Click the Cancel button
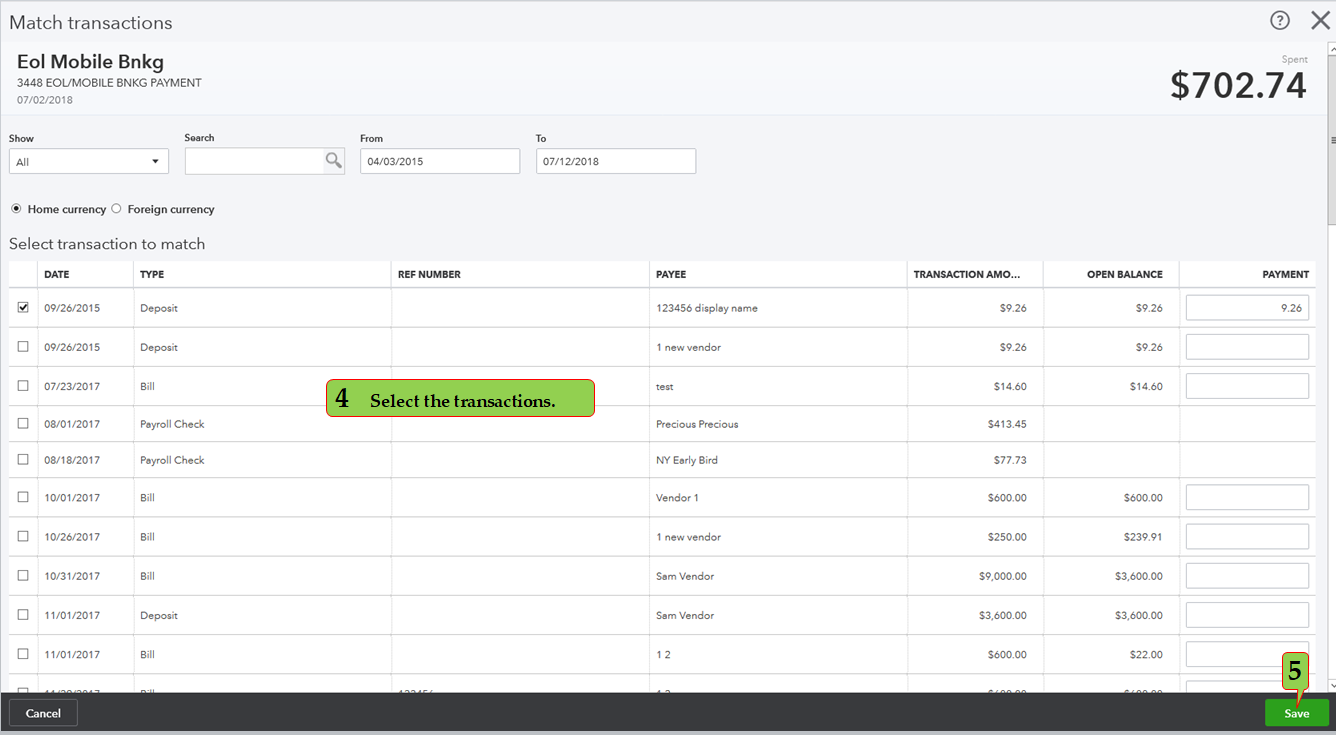 click(43, 713)
